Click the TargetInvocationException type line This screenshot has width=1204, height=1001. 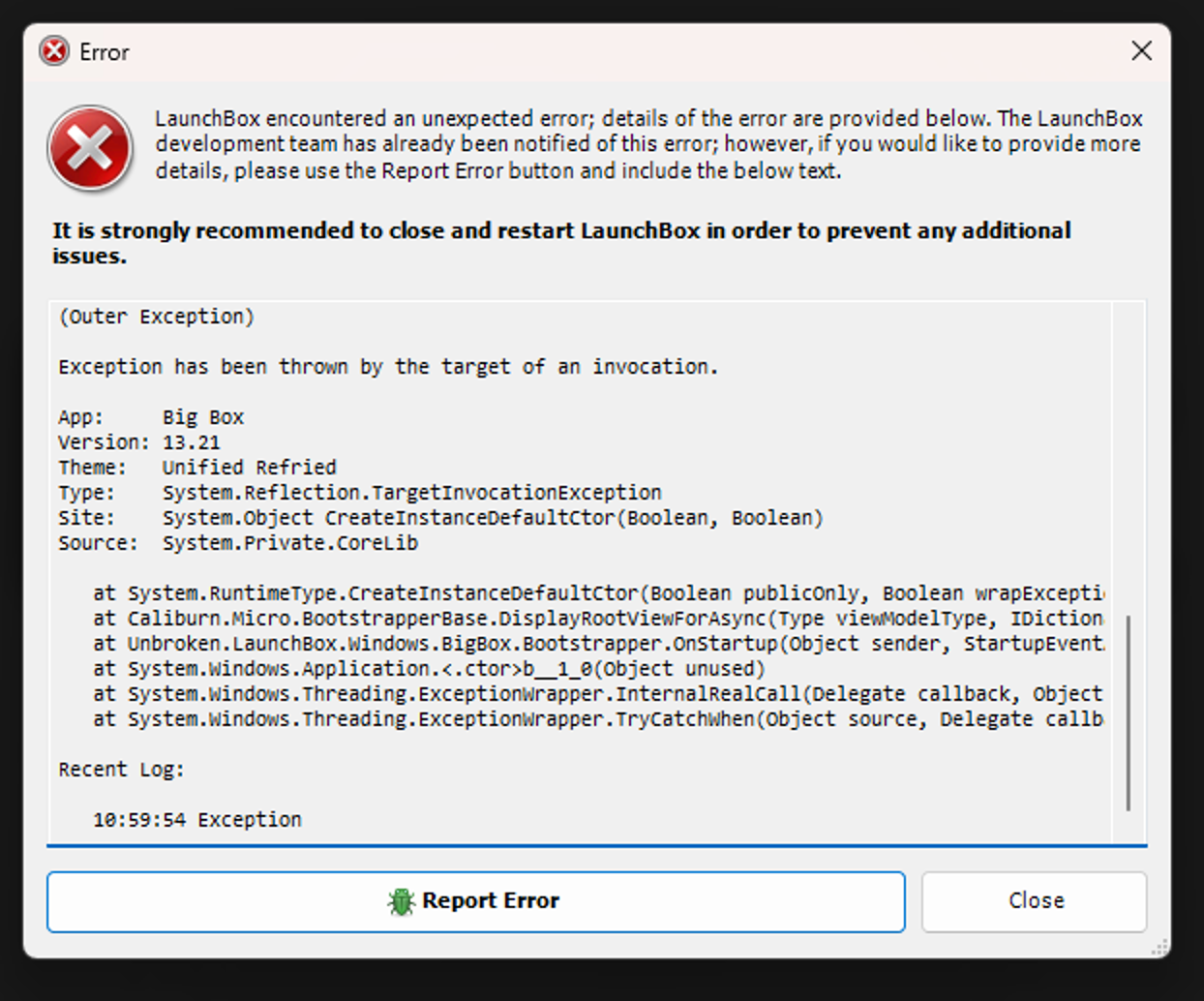pyautogui.click(x=360, y=493)
